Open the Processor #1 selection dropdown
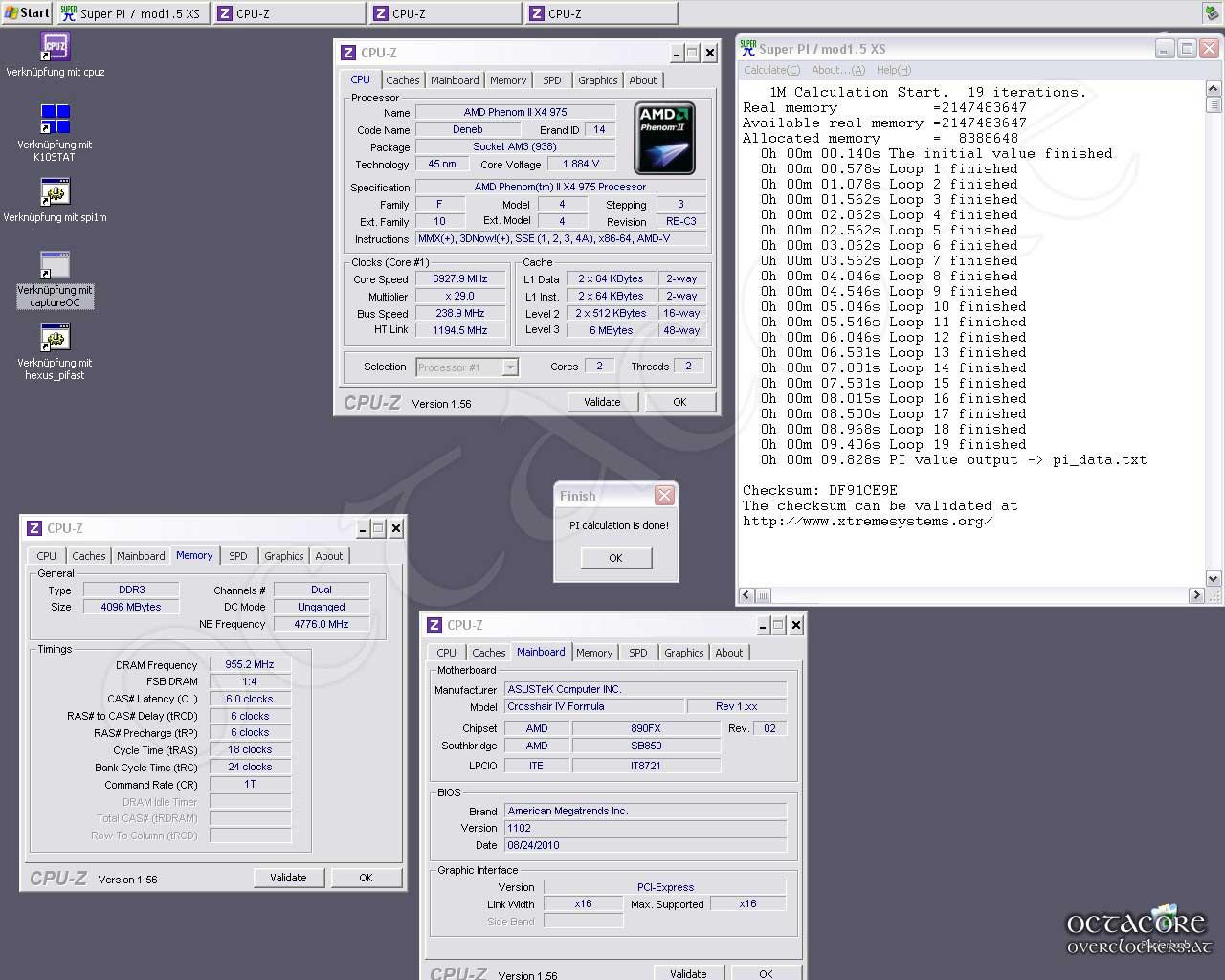This screenshot has height=980, width=1225. (510, 367)
